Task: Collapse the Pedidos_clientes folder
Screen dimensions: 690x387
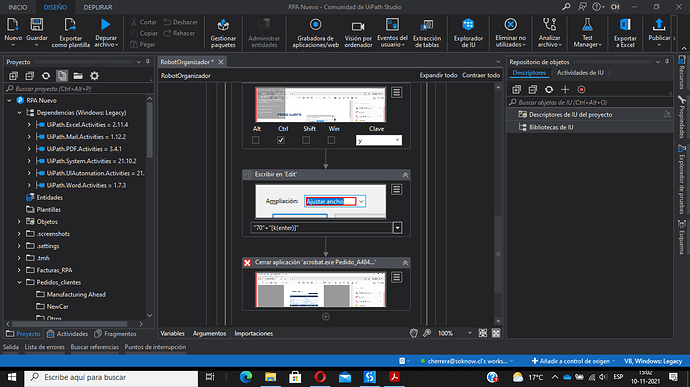Action: click(x=19, y=283)
